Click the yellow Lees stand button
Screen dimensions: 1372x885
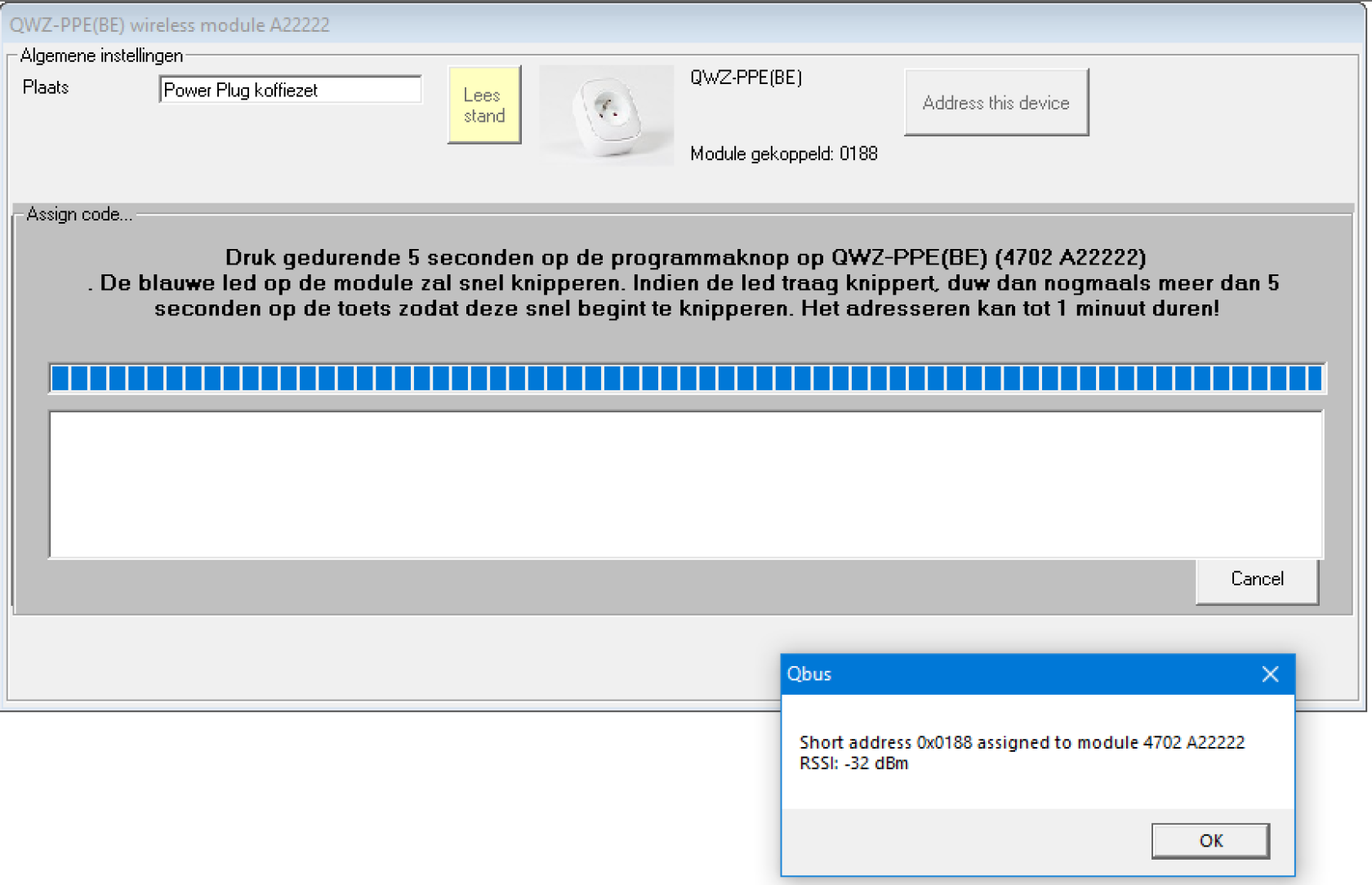[x=484, y=105]
